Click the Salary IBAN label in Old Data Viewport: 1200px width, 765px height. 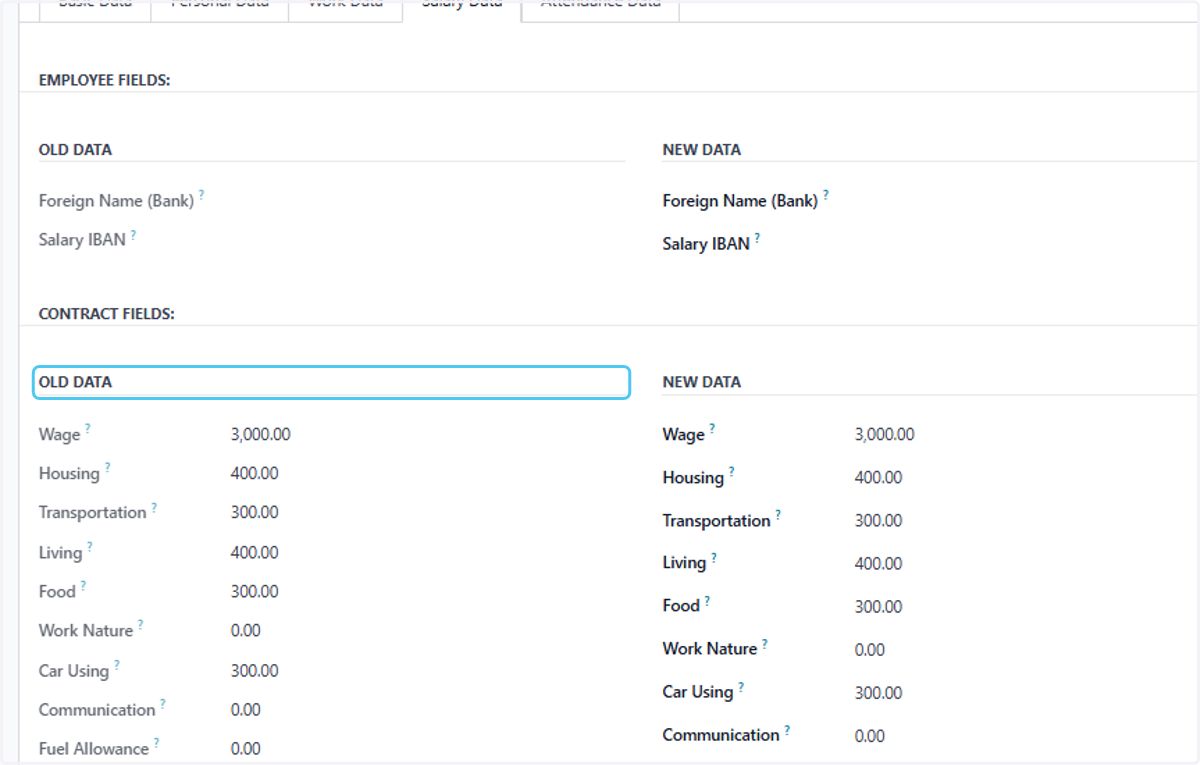click(x=82, y=239)
